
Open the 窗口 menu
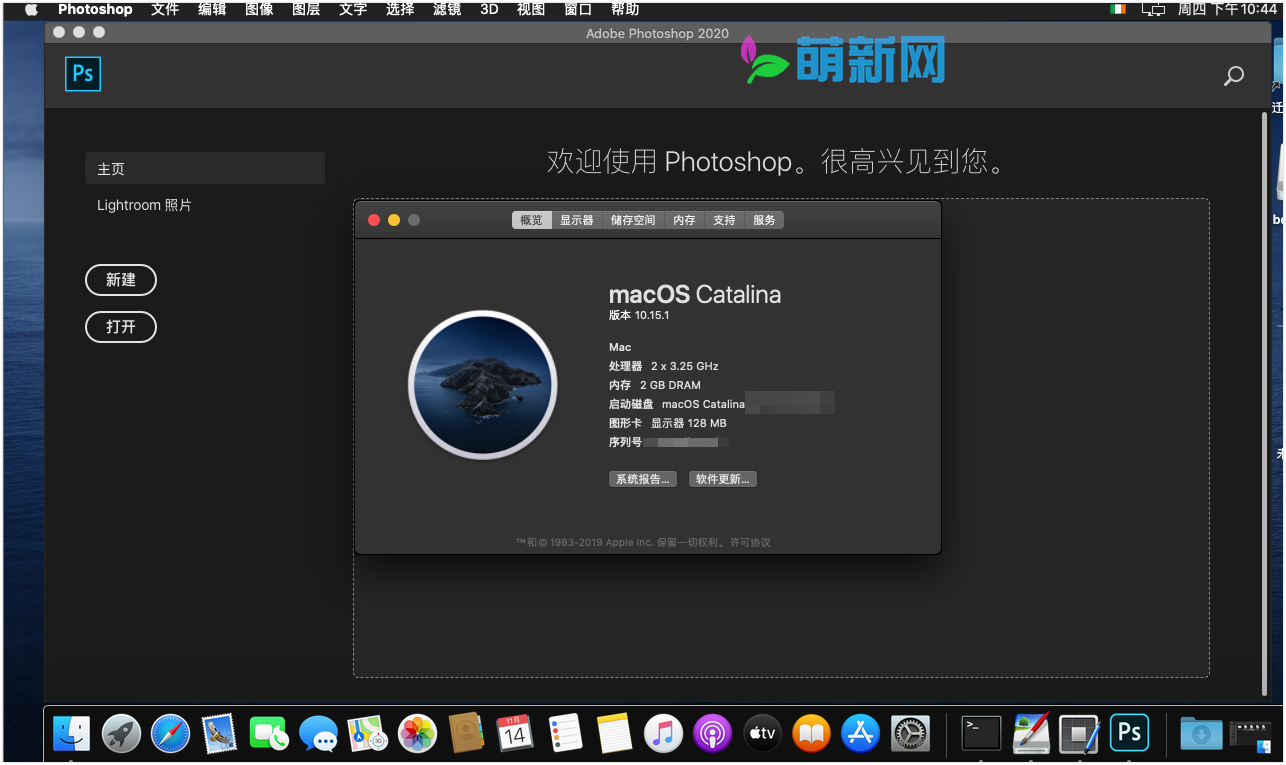pos(578,9)
